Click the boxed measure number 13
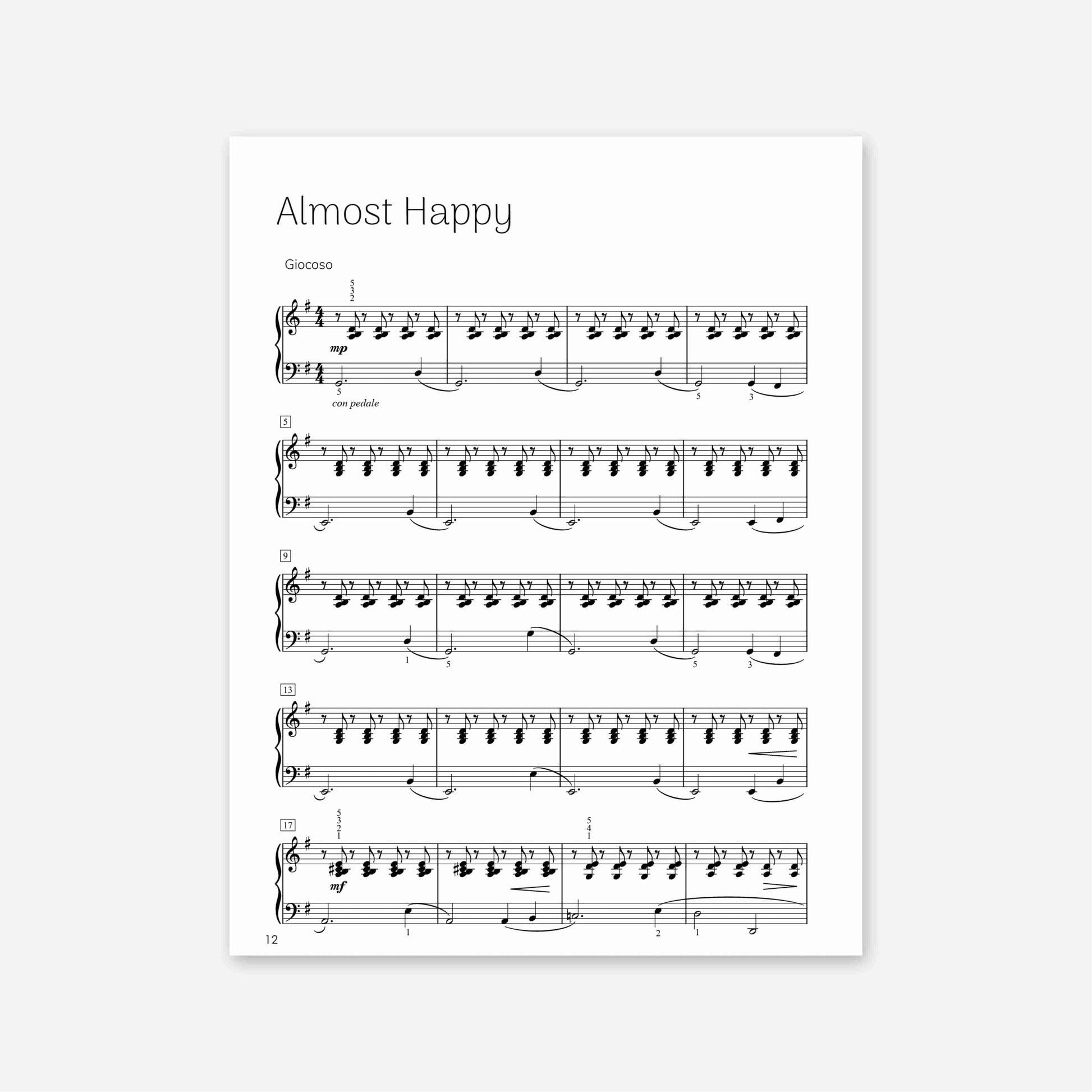This screenshot has width=1092, height=1092. pos(288,690)
